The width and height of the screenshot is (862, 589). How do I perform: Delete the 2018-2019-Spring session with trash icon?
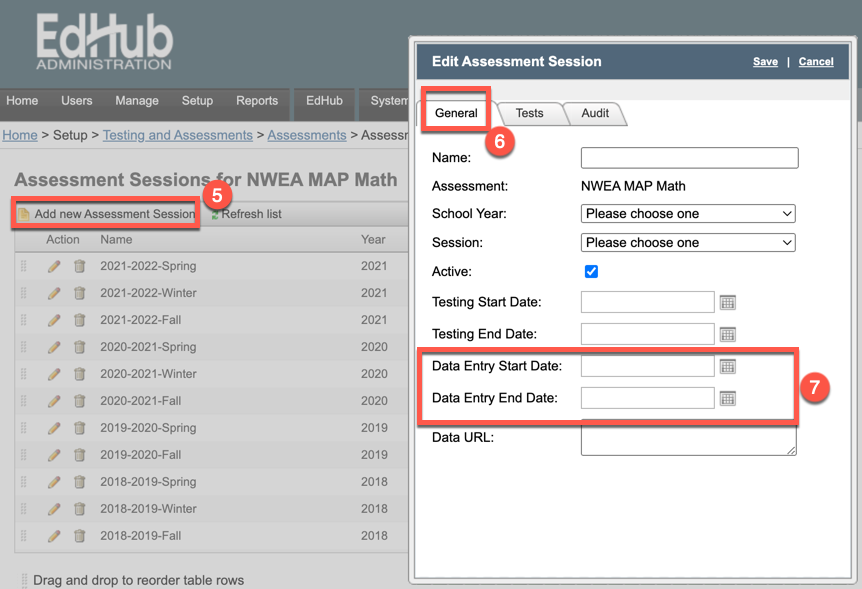(80, 482)
